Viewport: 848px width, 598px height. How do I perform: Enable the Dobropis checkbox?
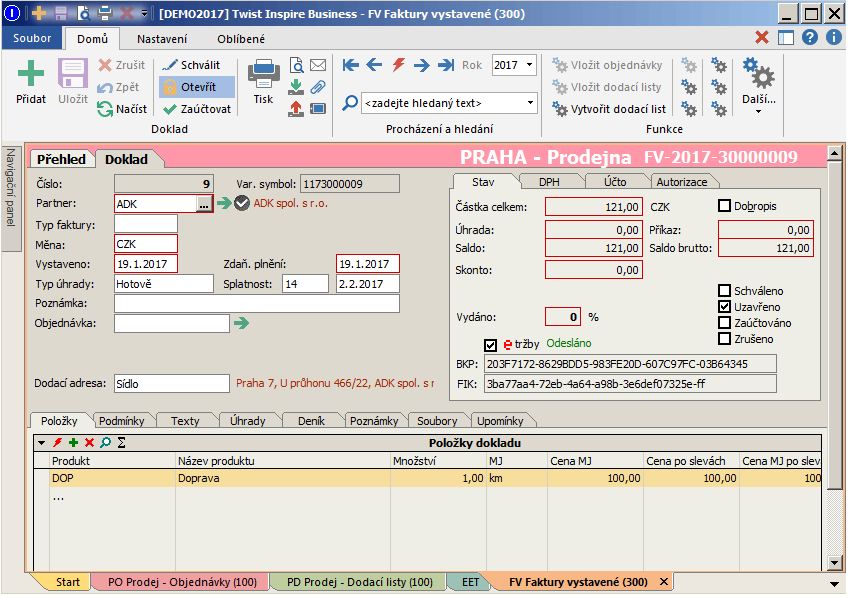tap(725, 206)
